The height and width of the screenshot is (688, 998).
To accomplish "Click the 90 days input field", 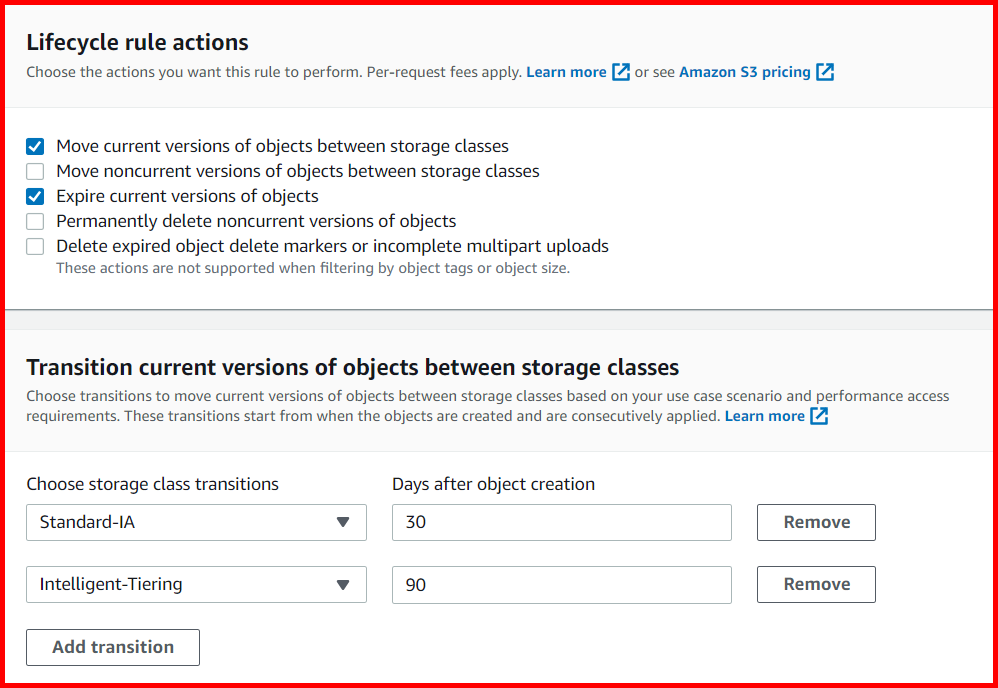I will click(x=560, y=584).
